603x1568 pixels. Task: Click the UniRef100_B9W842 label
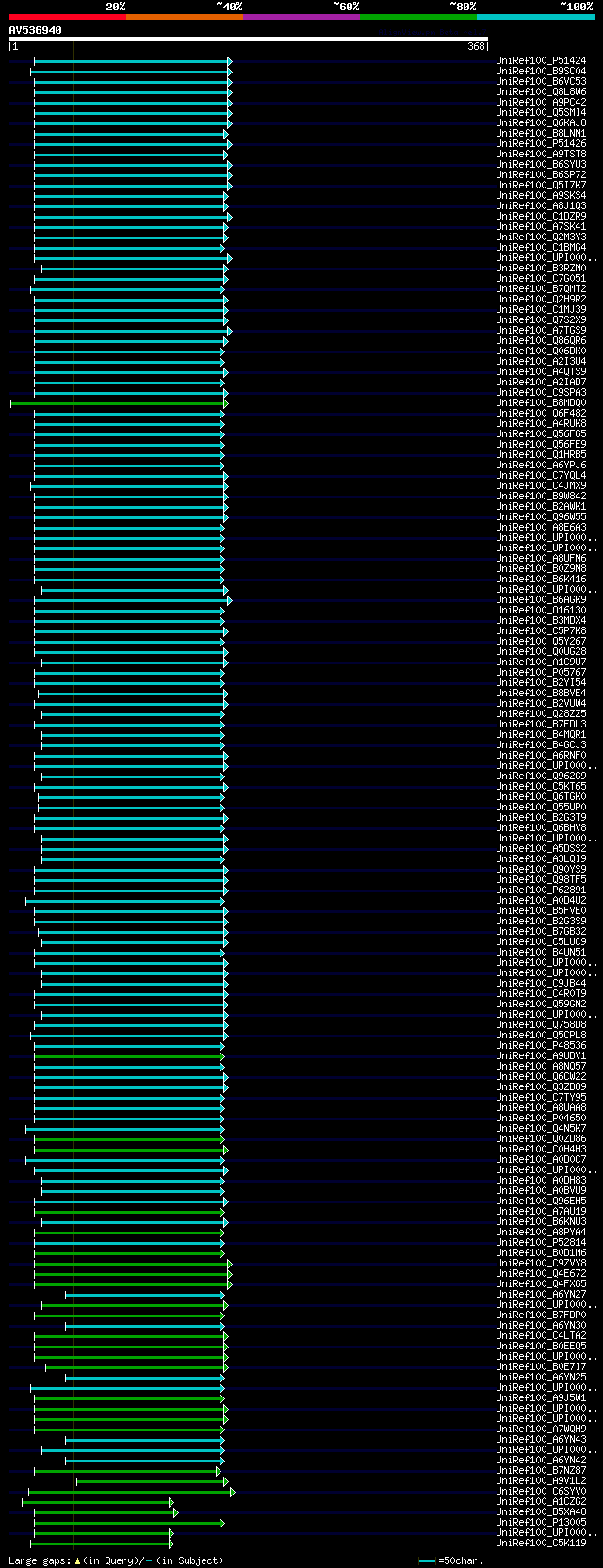click(541, 497)
